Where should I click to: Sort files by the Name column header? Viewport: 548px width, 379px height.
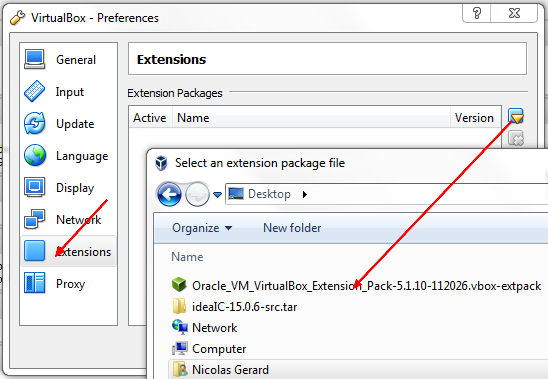[x=187, y=257]
